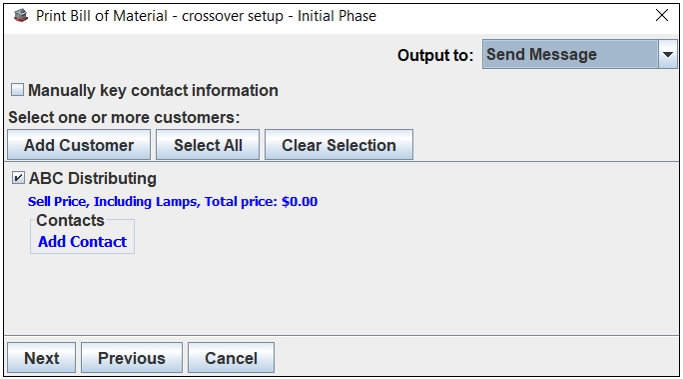This screenshot has width=683, height=379.
Task: Go back using the Previous button
Action: click(x=132, y=358)
